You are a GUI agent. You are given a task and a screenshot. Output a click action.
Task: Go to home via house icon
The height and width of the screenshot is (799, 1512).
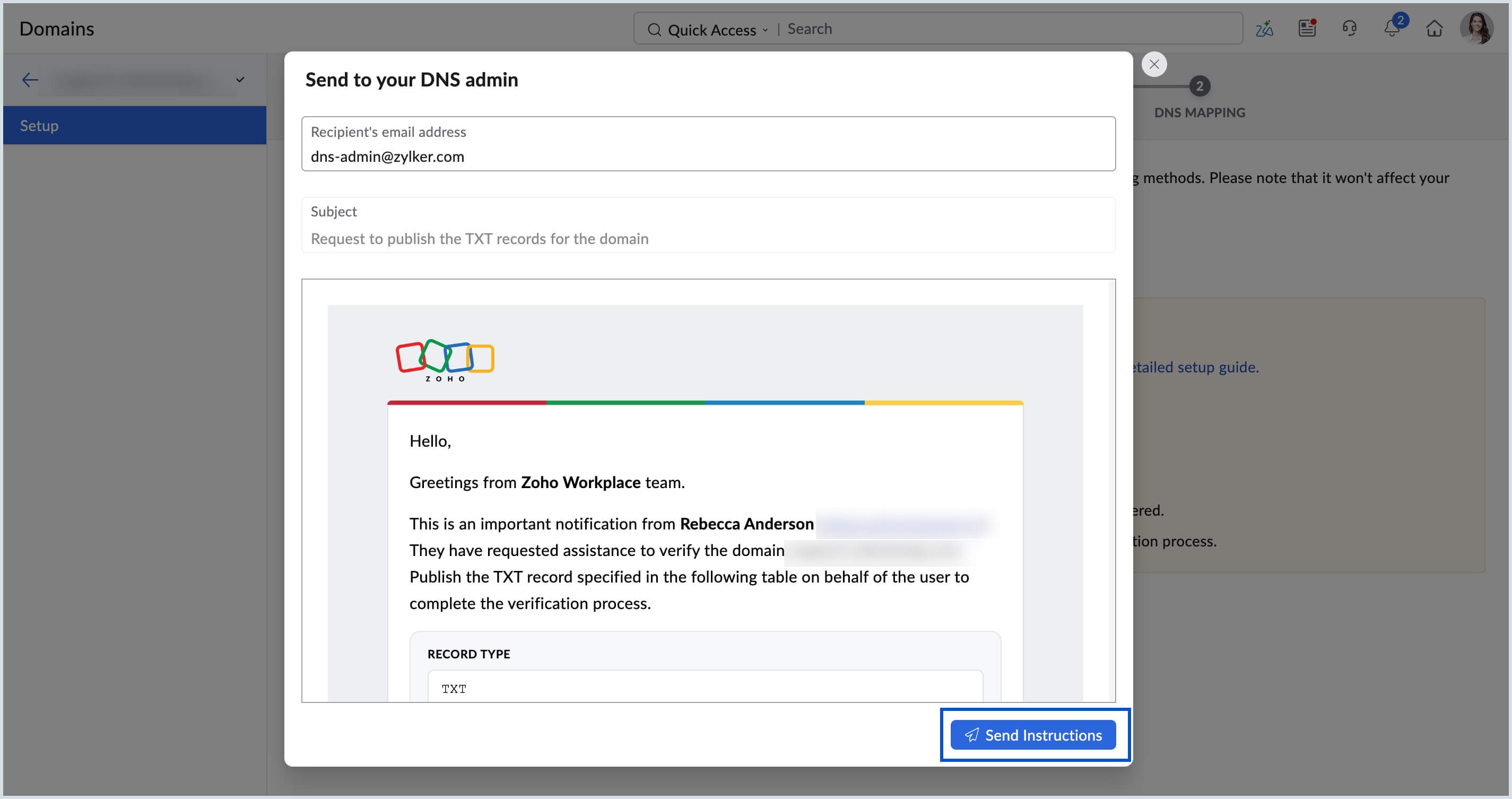coord(1434,28)
